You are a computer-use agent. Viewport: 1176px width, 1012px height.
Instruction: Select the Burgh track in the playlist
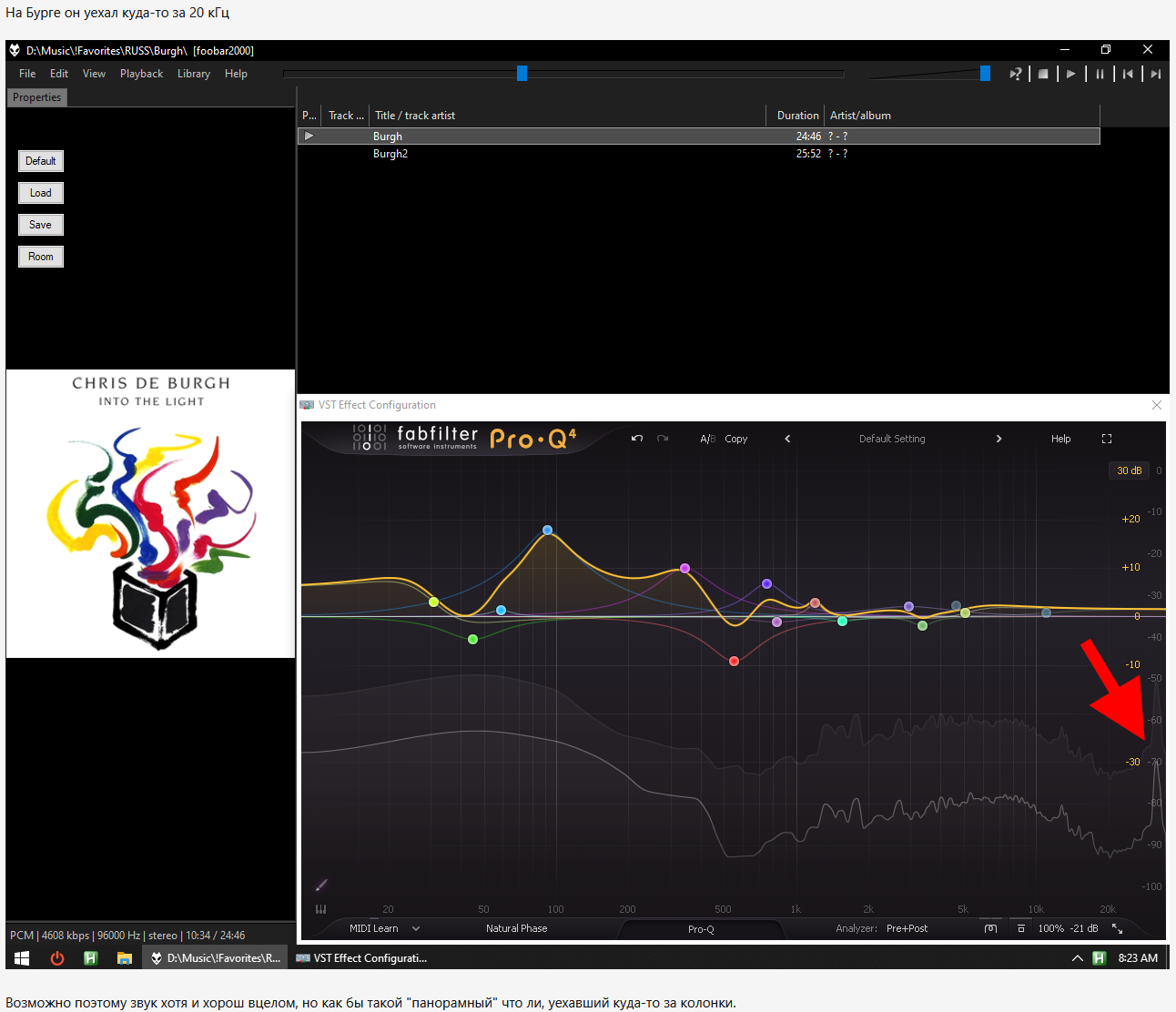699,137
